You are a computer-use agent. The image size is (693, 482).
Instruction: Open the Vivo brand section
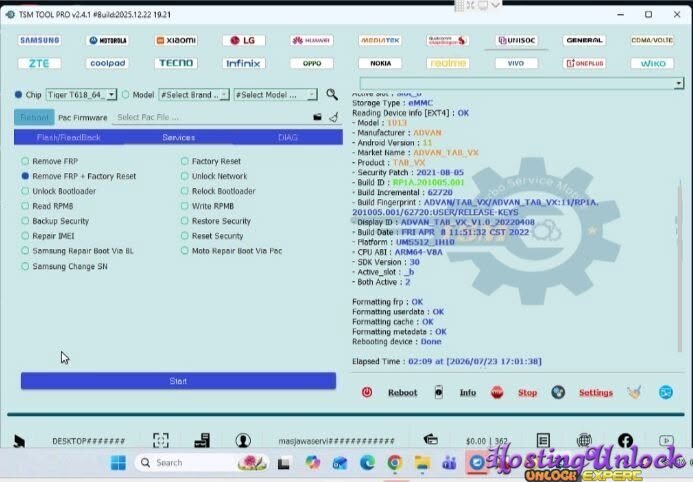516,63
